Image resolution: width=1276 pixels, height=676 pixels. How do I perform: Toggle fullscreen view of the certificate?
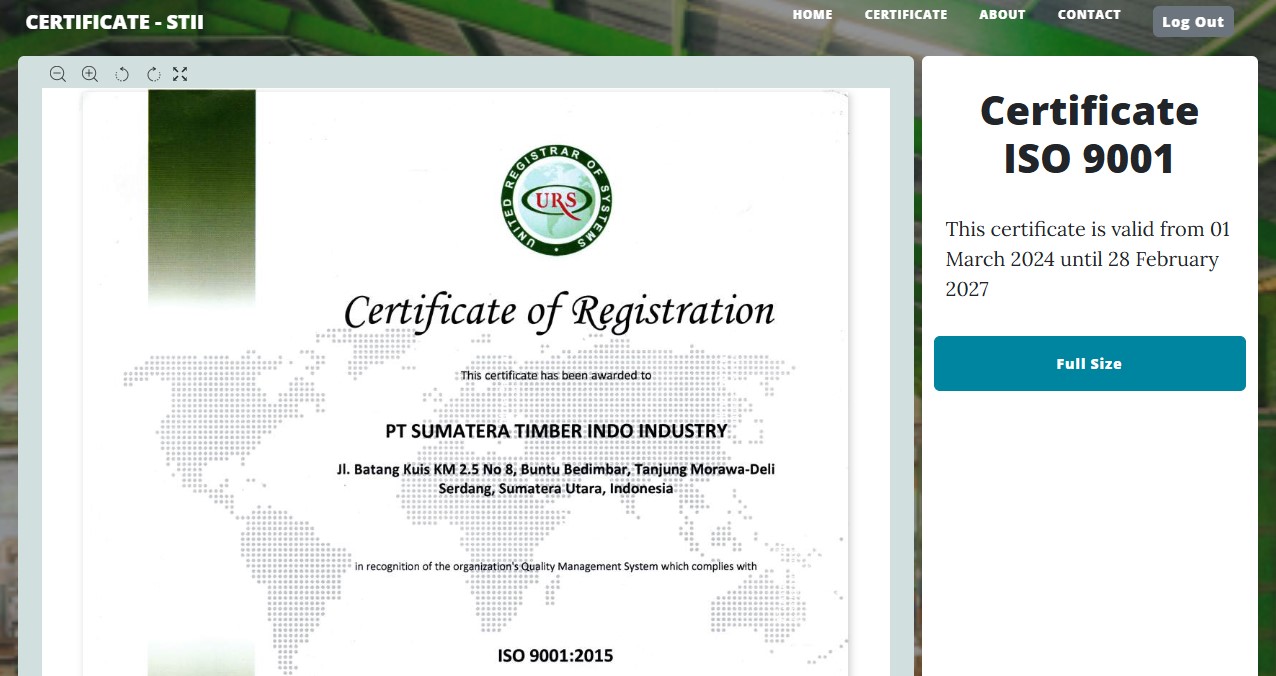[180, 74]
